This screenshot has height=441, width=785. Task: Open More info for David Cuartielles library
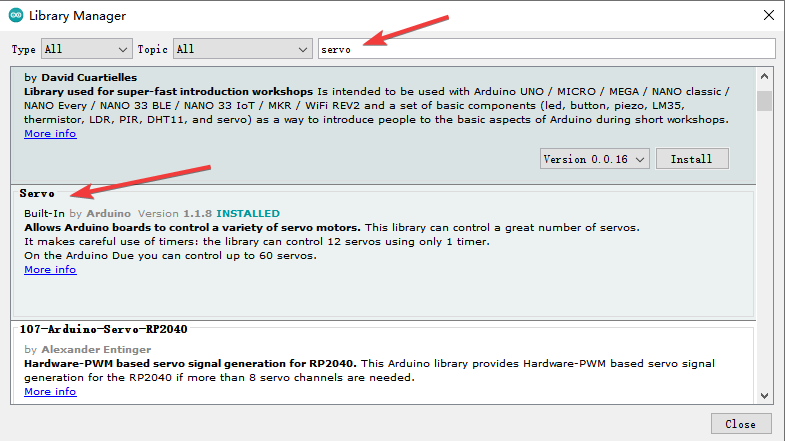click(50, 134)
